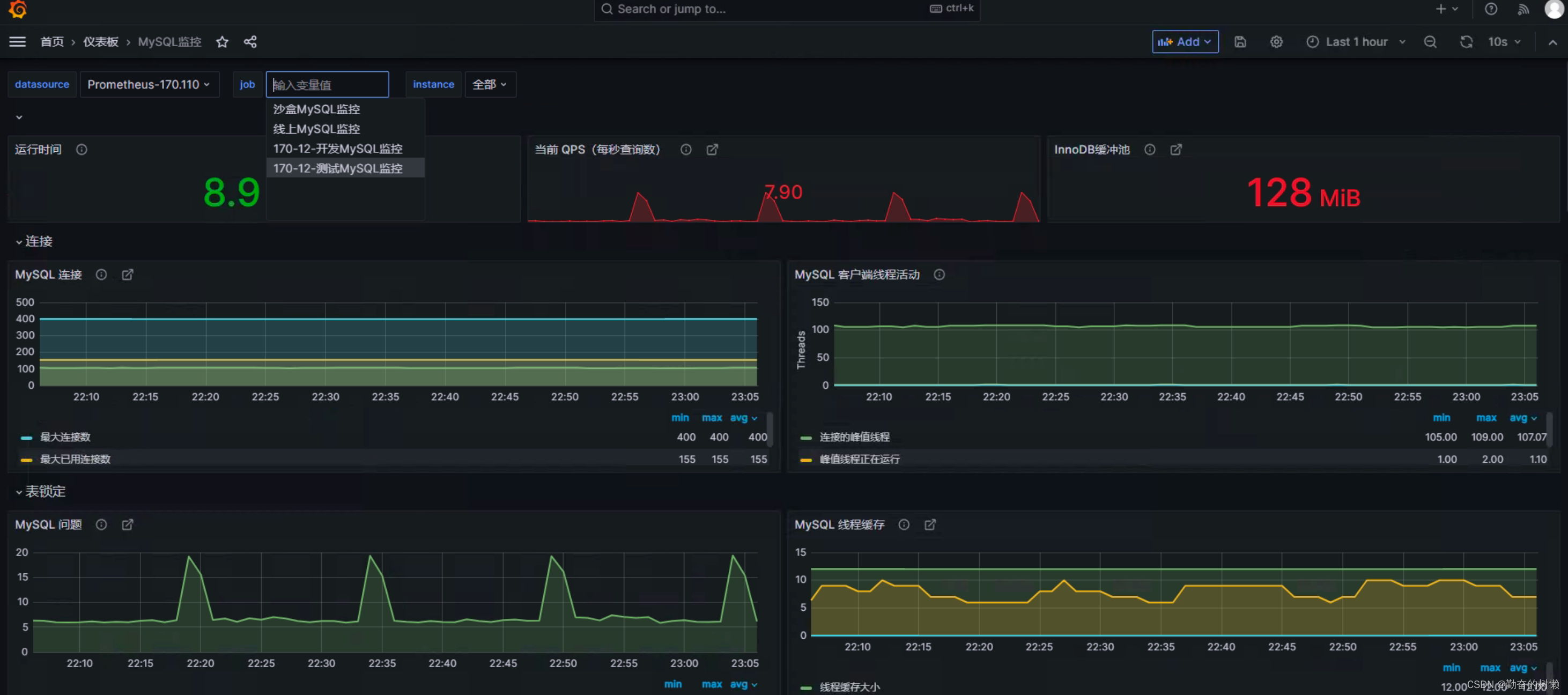Click the MySQL 连接 legend scrollbar
Image resolution: width=1568 pixels, height=695 pixels.
(x=770, y=430)
